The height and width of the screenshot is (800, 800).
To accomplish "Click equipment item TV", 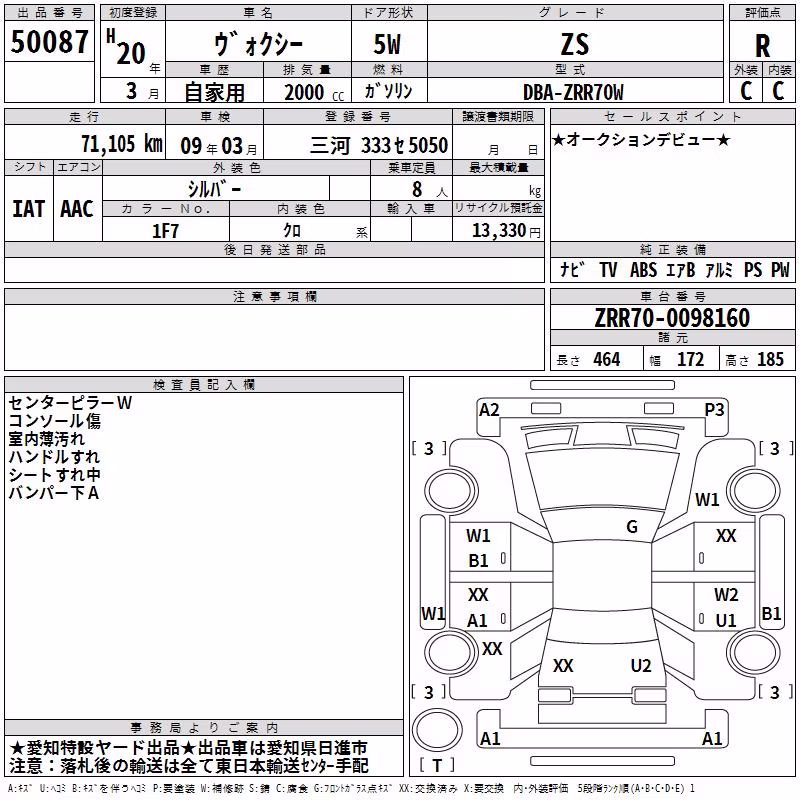I will click(x=608, y=269).
